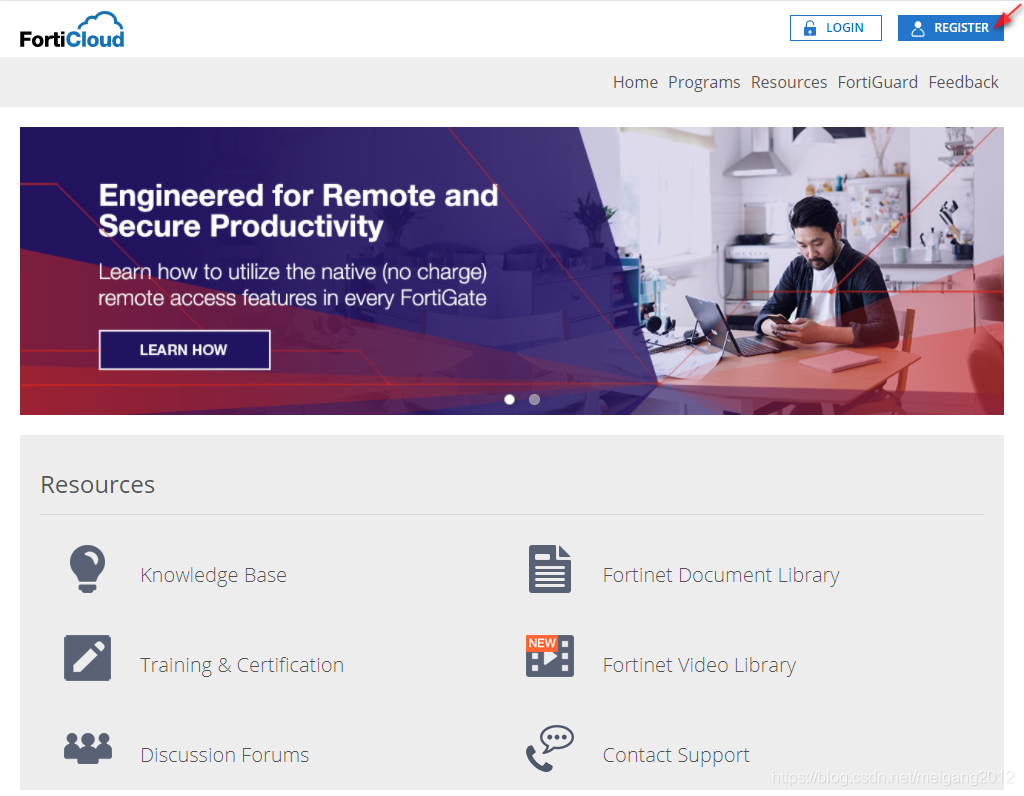Click the banner headline 'Engineered for Remote and Secure Productivity'

pos(298,211)
